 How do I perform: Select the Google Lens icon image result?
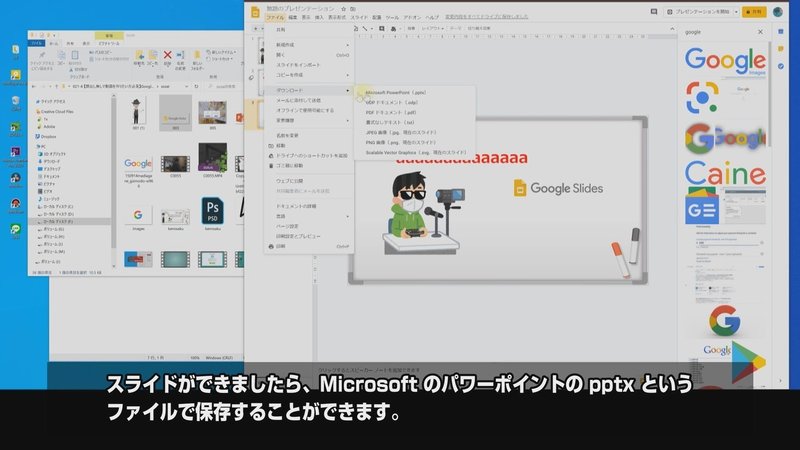(x=702, y=97)
